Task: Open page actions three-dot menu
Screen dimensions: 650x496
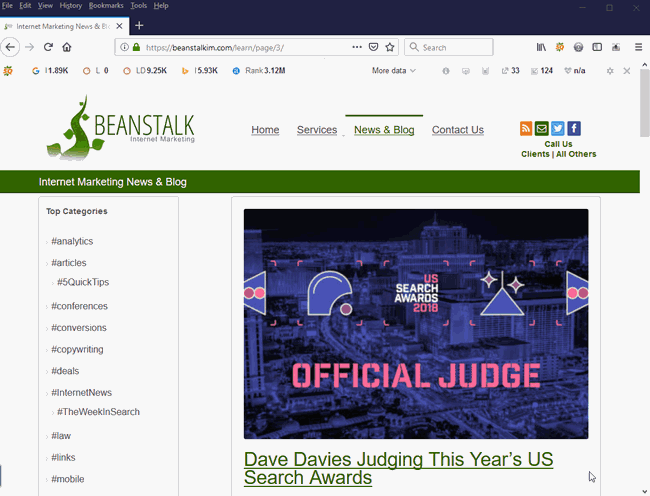Action: click(357, 47)
